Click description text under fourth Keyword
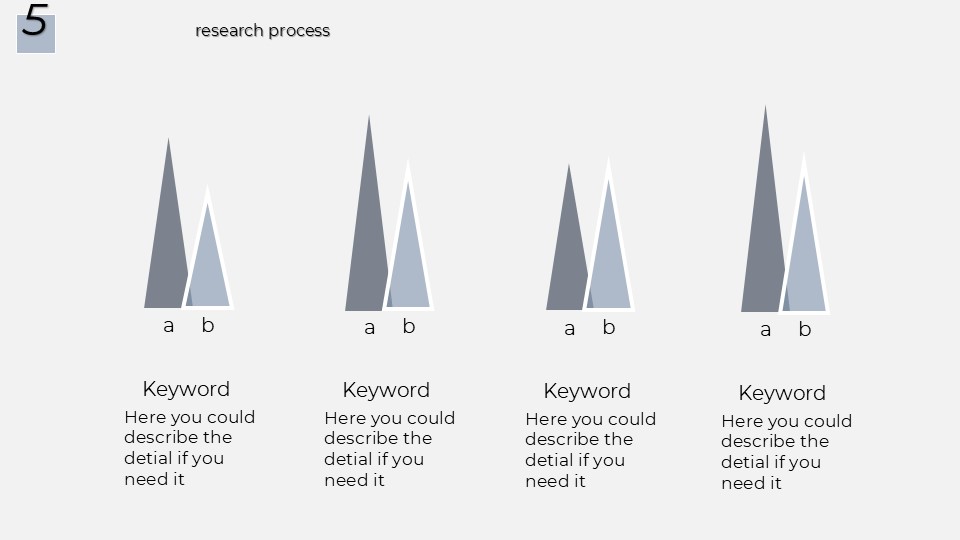Screen dimensions: 960x540 pos(786,452)
